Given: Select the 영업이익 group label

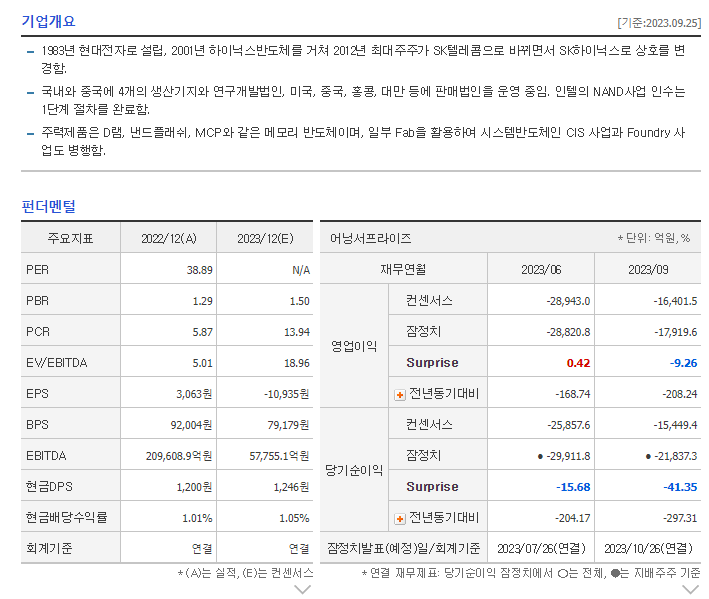Looking at the screenshot, I should click(x=354, y=347).
